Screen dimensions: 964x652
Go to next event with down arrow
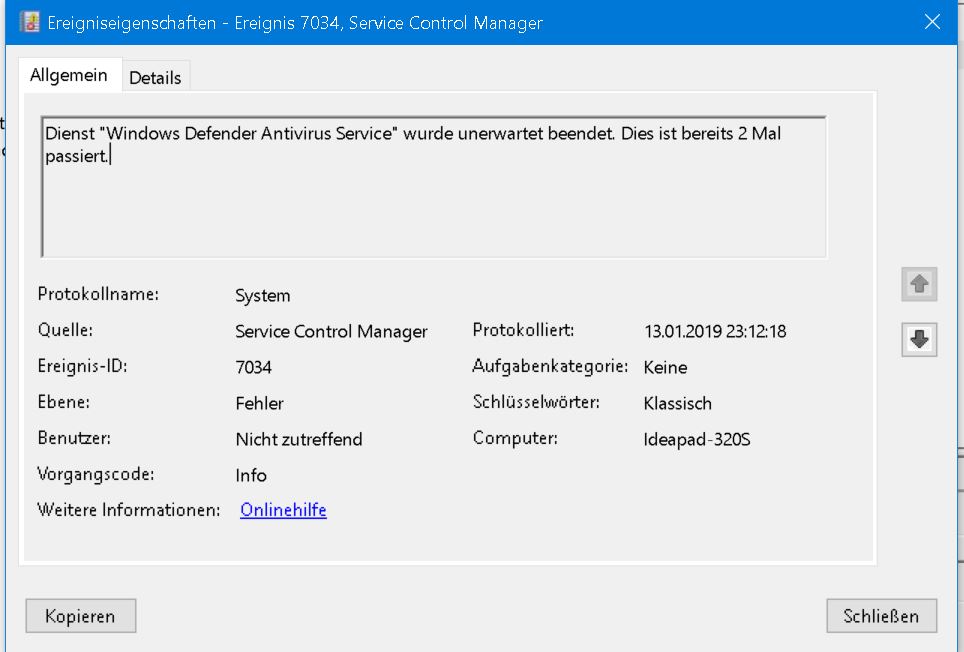tap(919, 340)
